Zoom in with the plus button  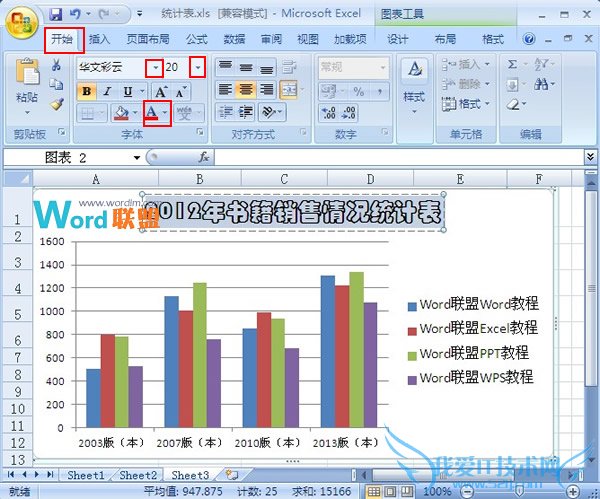[573, 491]
